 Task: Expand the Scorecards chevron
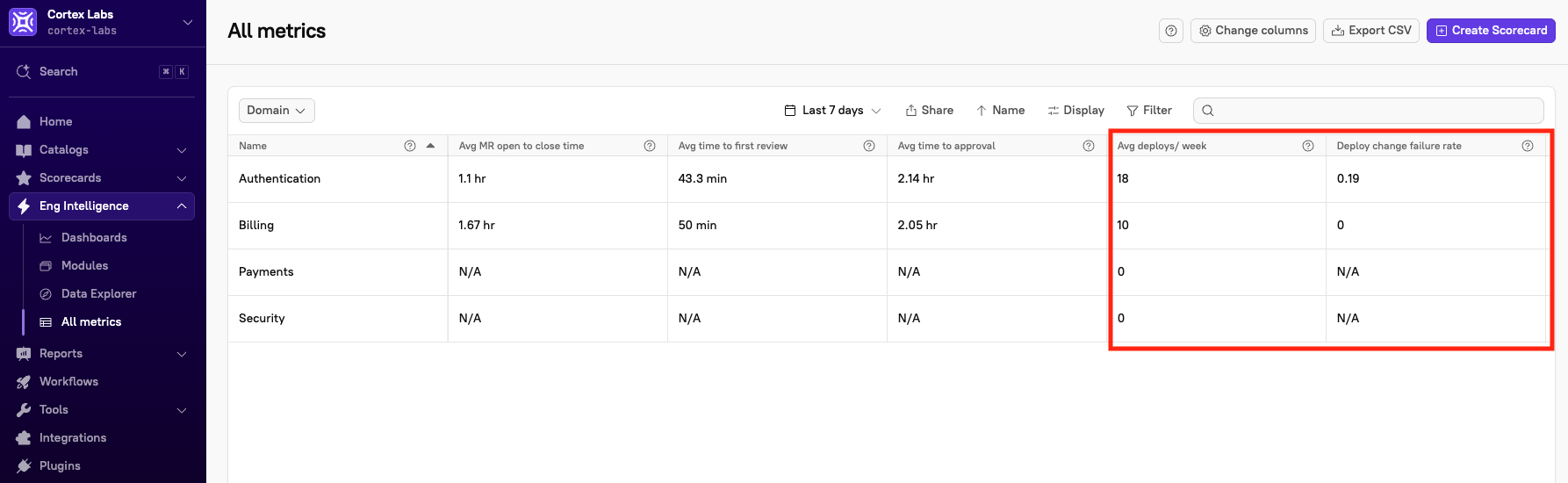[x=182, y=178]
